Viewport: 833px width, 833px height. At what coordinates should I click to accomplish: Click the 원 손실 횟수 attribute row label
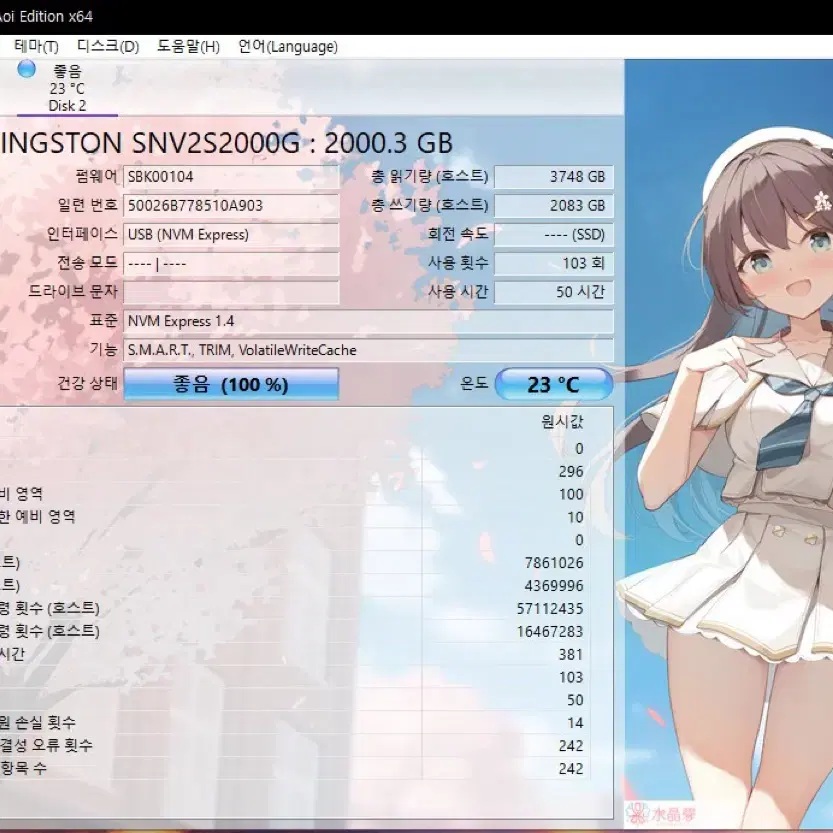(38, 722)
